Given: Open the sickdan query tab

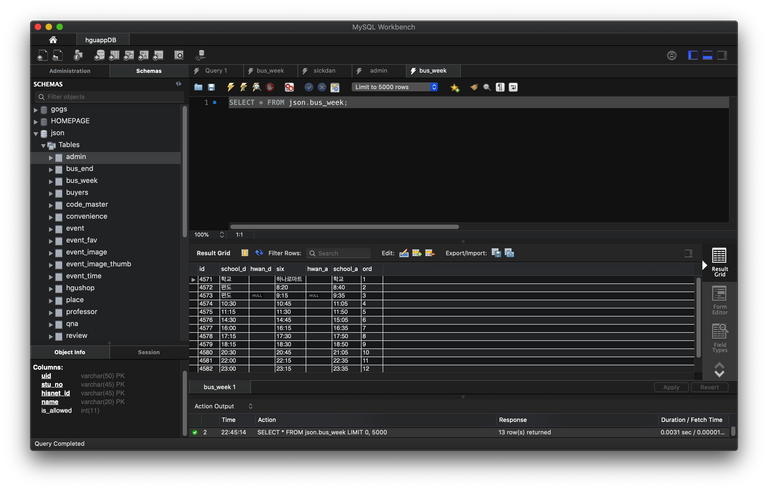Looking at the screenshot, I should [x=324, y=71].
